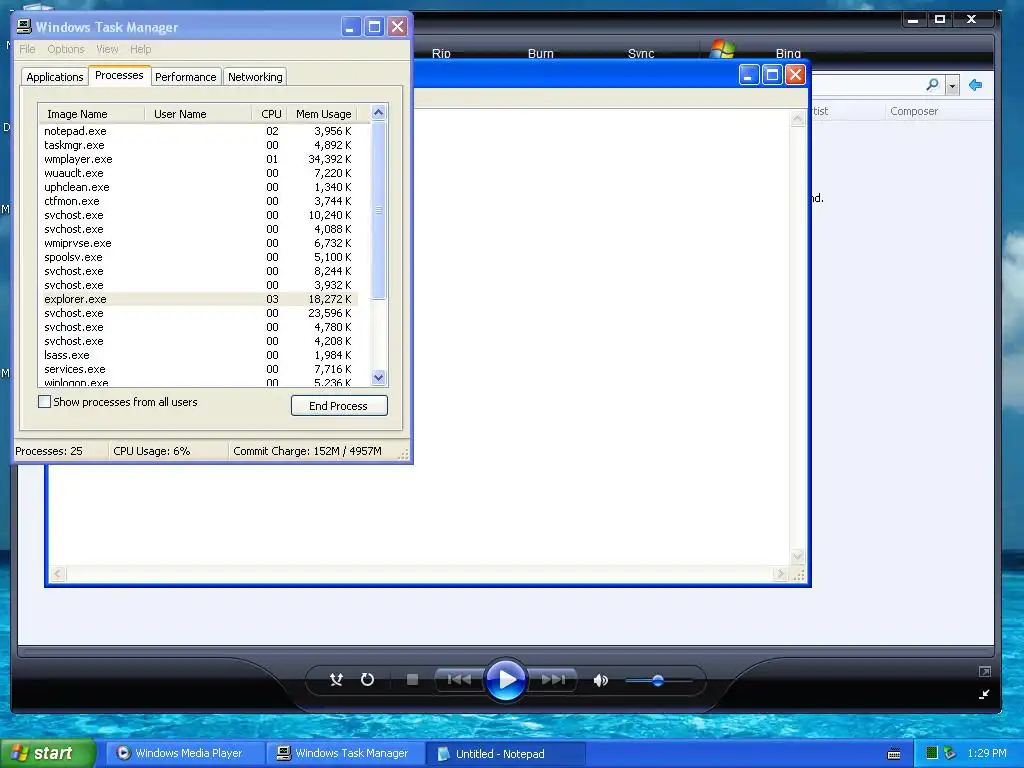Select uphclean.exe in process list

pyautogui.click(x=198, y=187)
